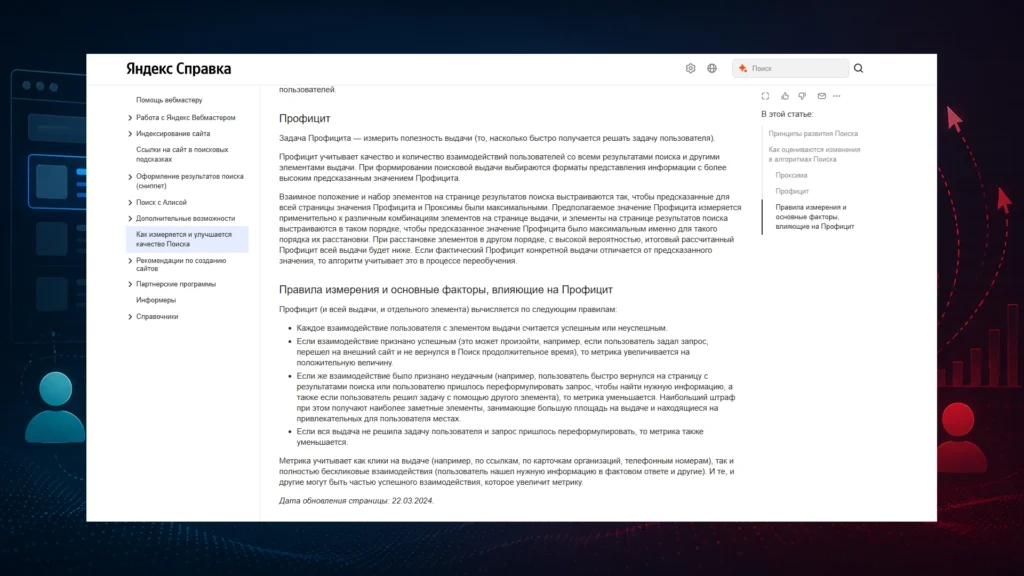This screenshot has width=1024, height=576.
Task: Jump to Принципы развития Поиска
Action: tap(813, 133)
